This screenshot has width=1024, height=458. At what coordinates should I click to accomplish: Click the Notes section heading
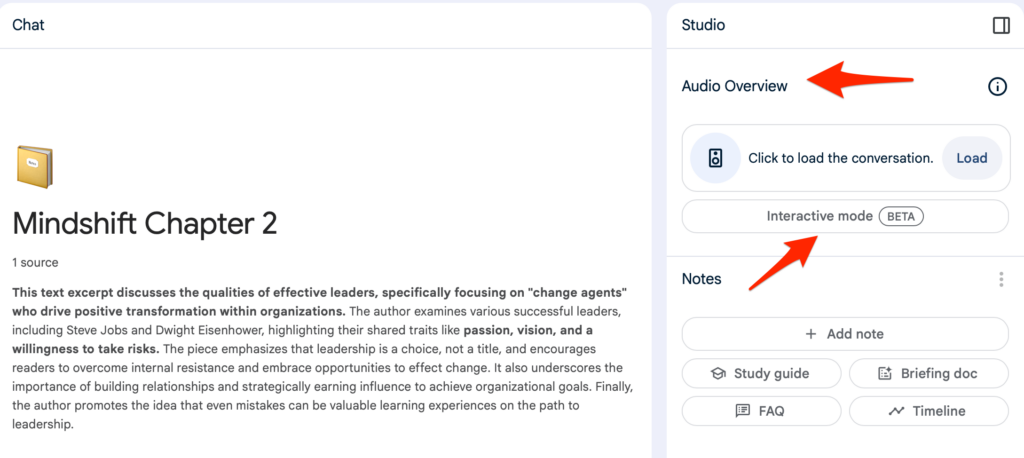pyautogui.click(x=701, y=279)
